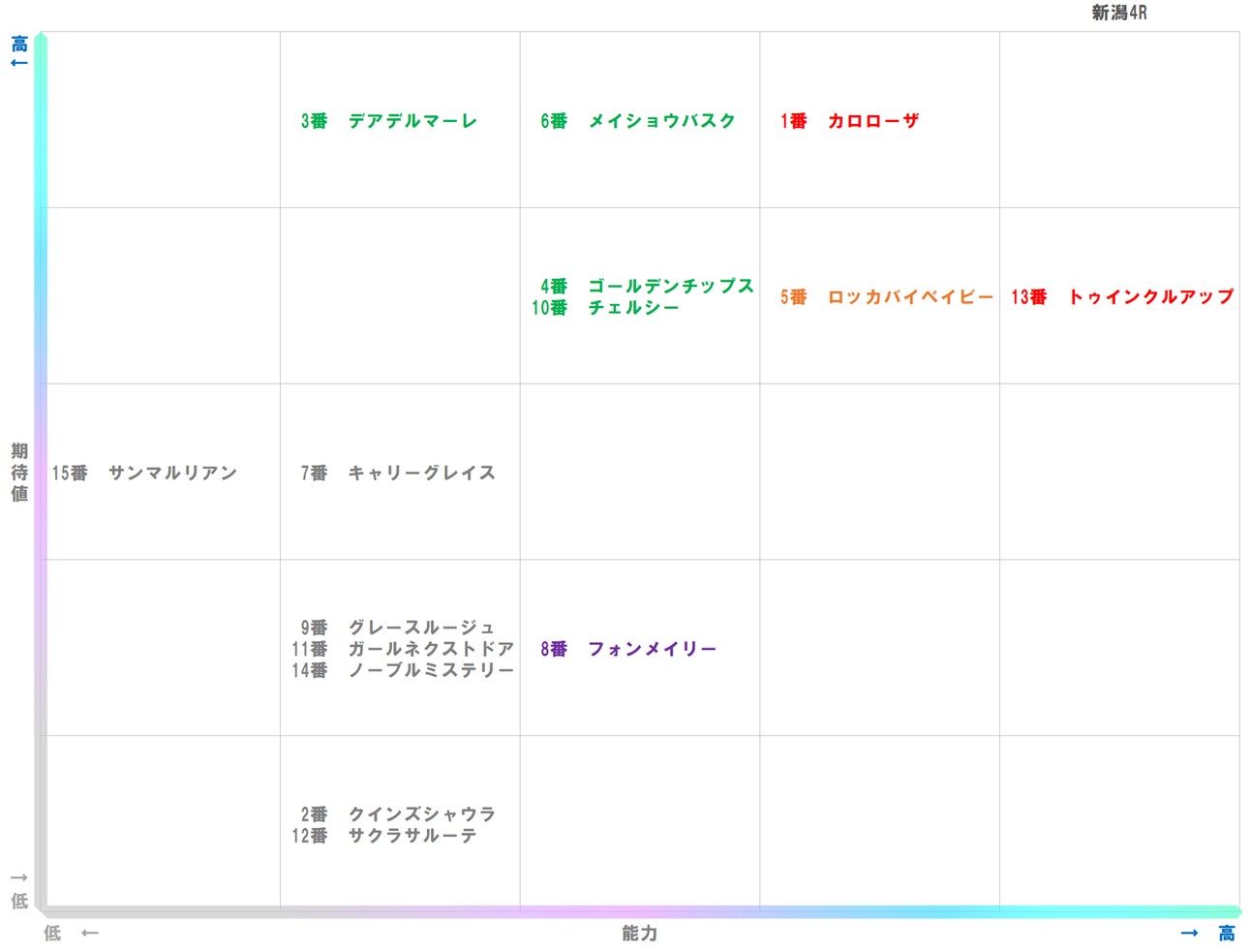Select 15番 サンマルリアン
The image size is (1250, 952).
tap(144, 473)
